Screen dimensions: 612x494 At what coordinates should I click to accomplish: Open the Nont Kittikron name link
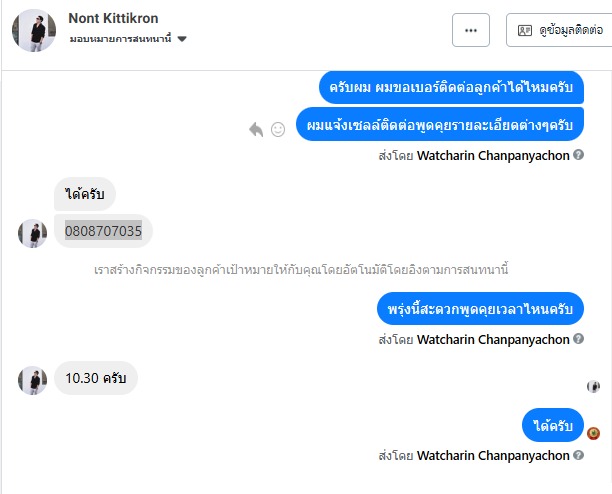pos(113,18)
